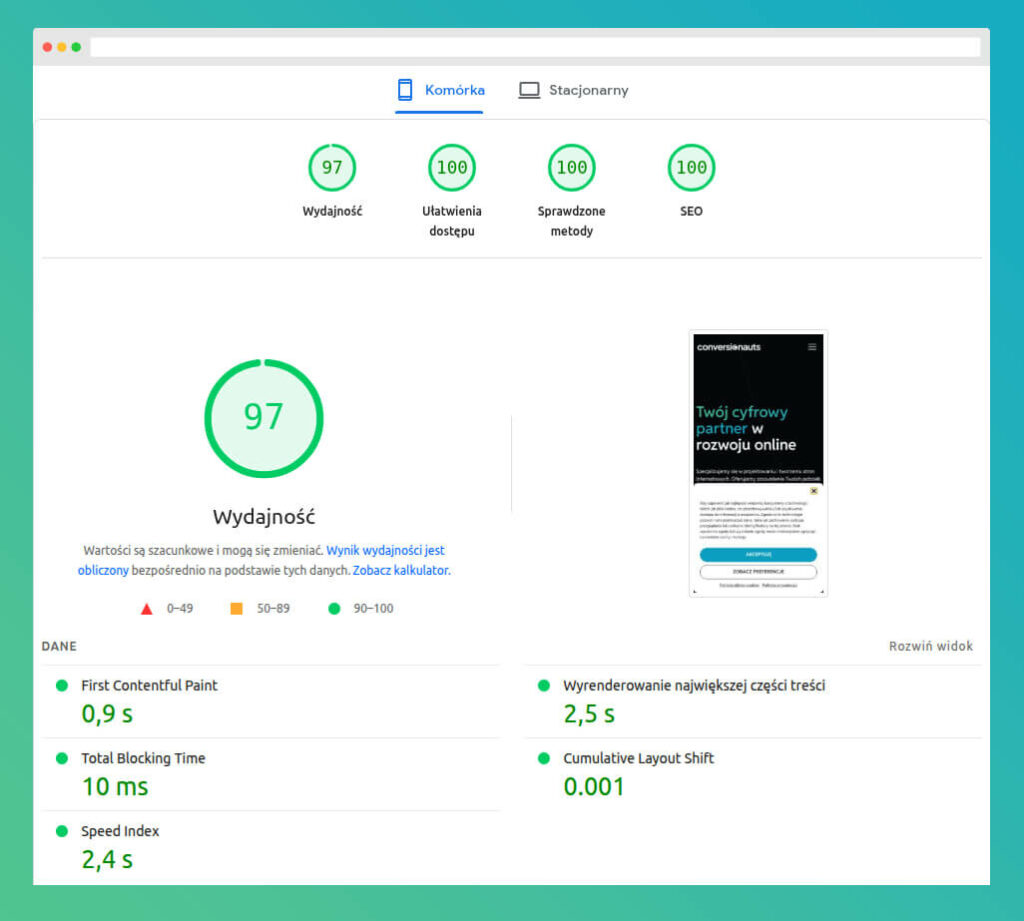Image resolution: width=1024 pixels, height=921 pixels.
Task: Click the mobile phone icon in Komórka tab
Action: pyautogui.click(x=405, y=90)
